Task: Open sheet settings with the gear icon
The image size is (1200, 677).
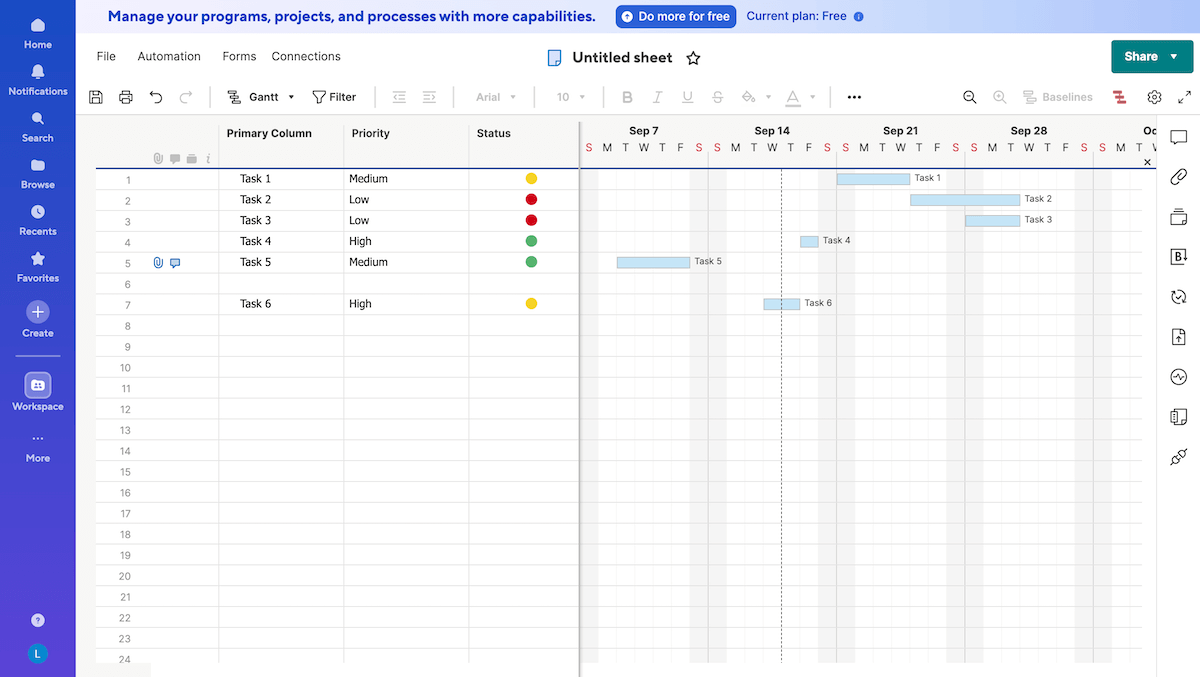Action: coord(1154,97)
